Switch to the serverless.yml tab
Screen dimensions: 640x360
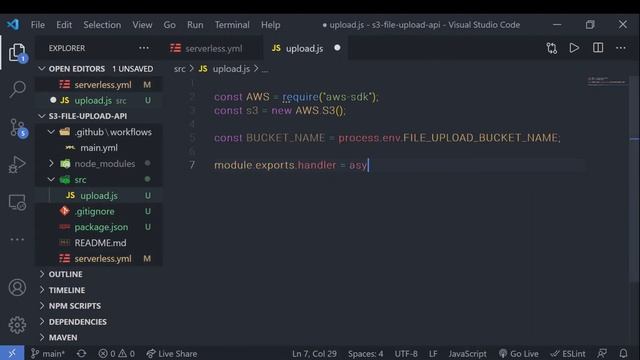tap(212, 48)
